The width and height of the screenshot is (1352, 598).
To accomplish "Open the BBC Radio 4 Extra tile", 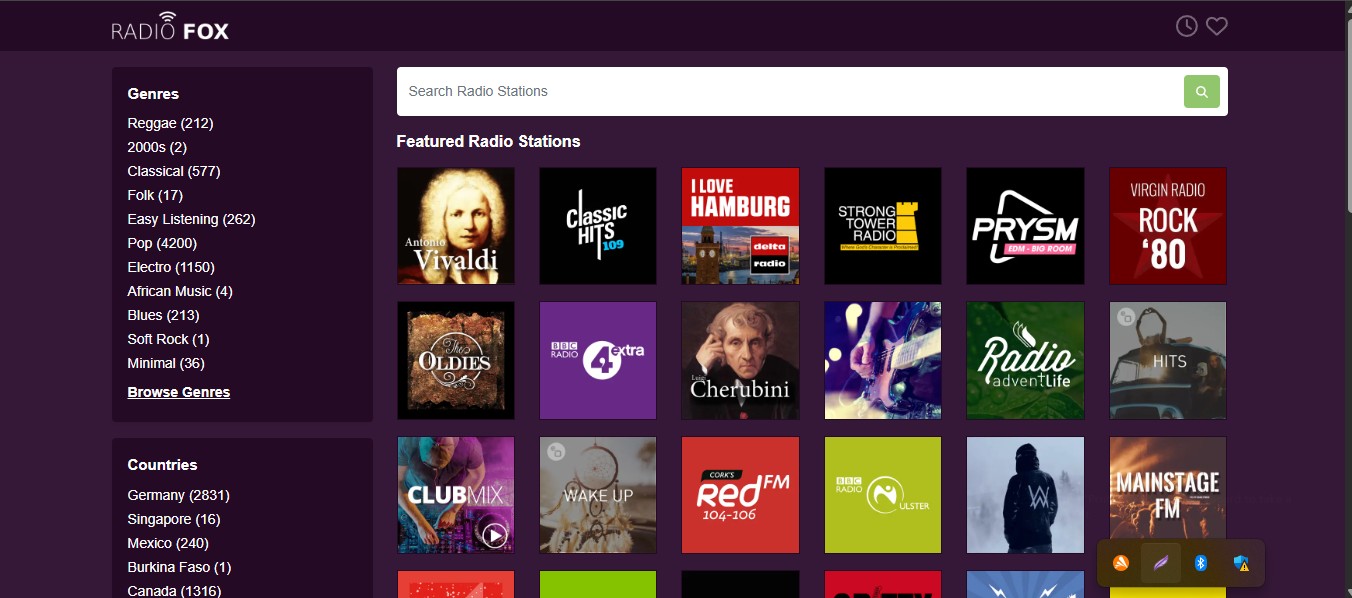I will coord(598,360).
